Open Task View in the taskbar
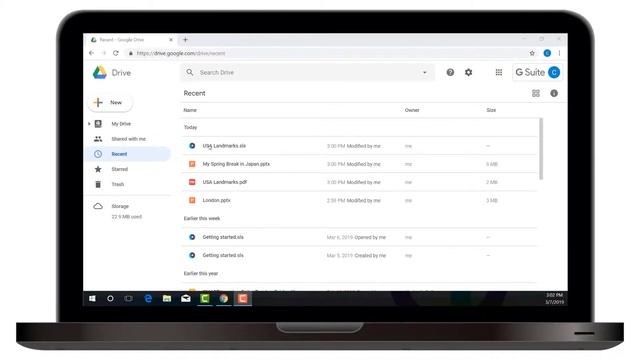 point(129,299)
